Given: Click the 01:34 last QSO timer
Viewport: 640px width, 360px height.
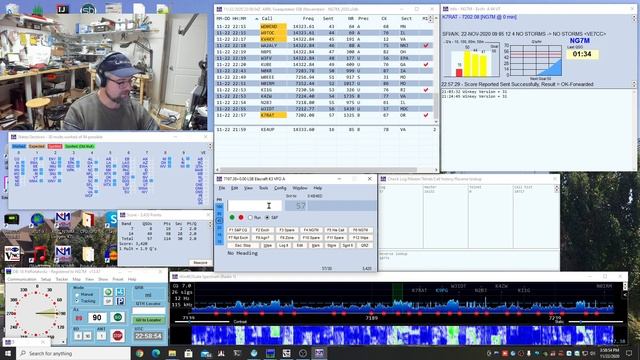Looking at the screenshot, I should 582,54.
